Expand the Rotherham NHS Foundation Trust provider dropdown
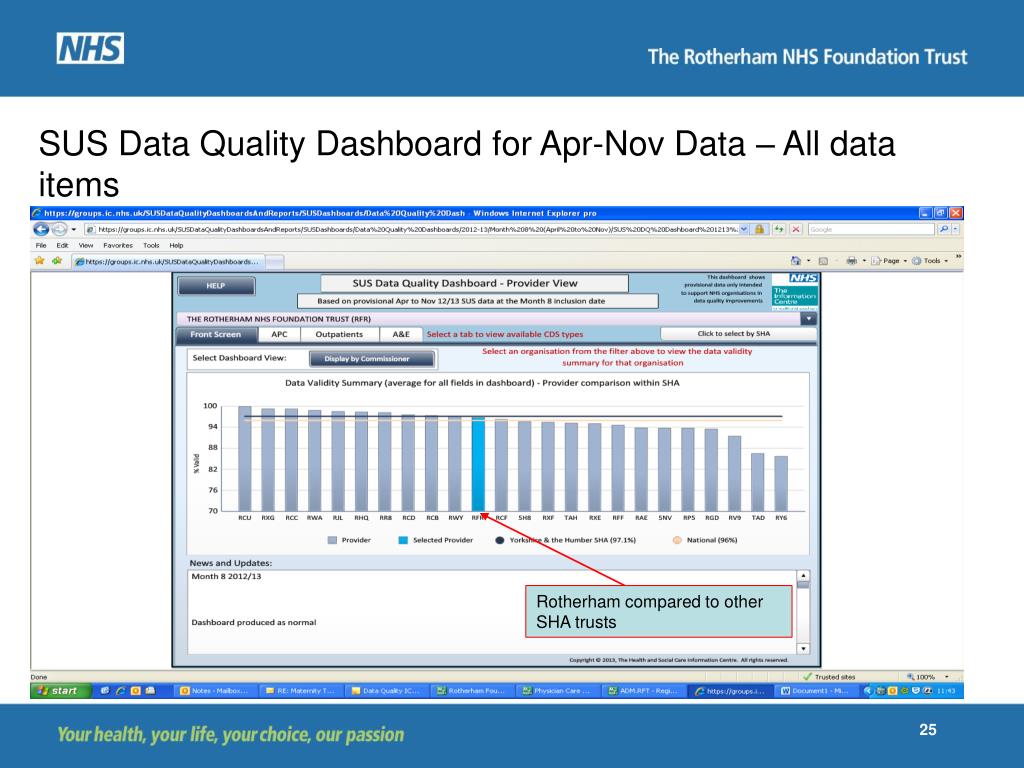Viewport: 1024px width, 768px height. click(808, 319)
